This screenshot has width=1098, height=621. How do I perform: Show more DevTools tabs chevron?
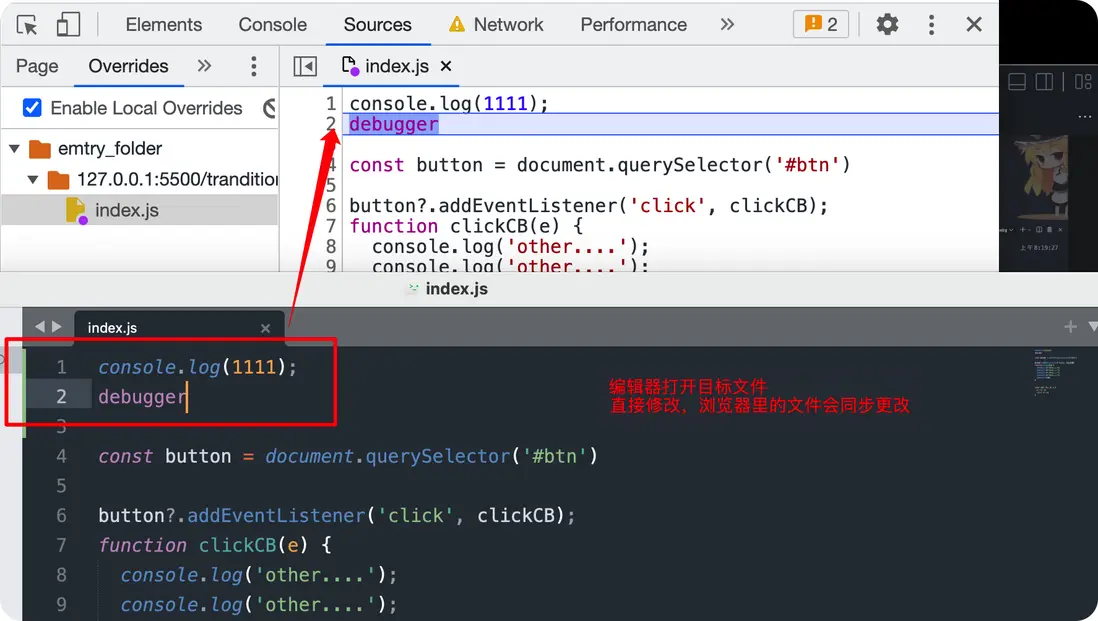coord(727,25)
